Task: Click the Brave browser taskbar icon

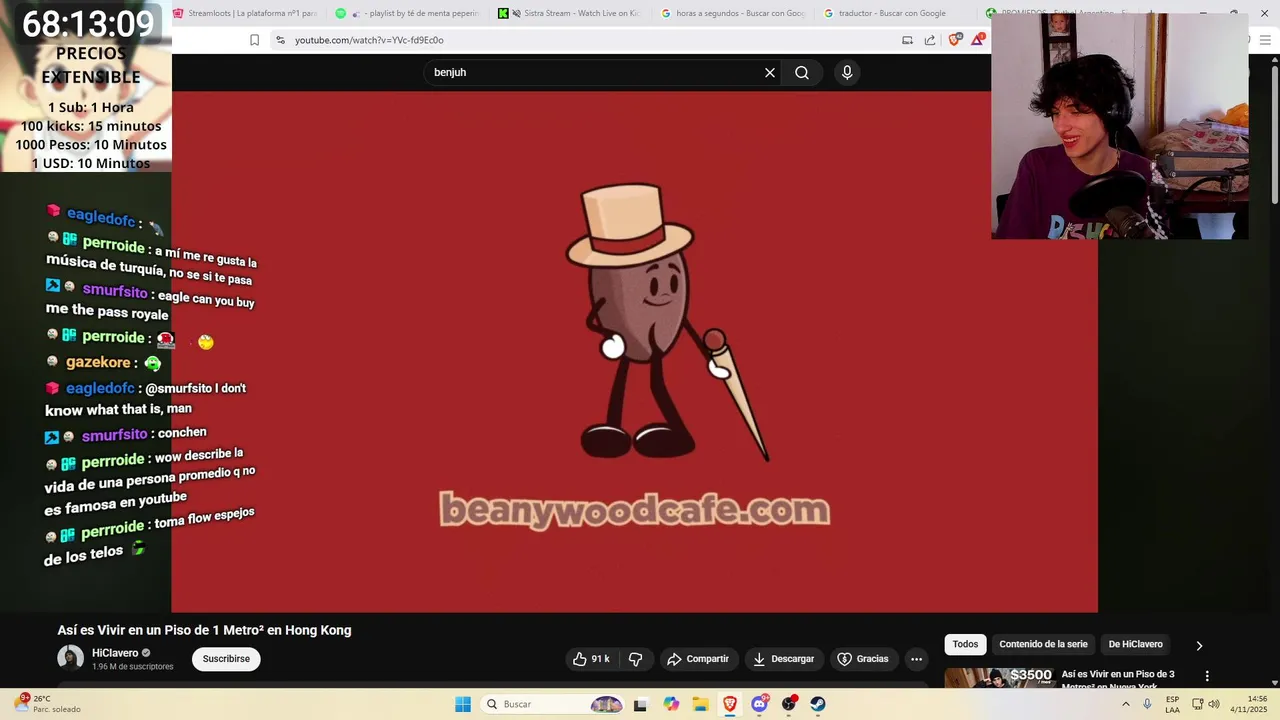Action: pos(730,704)
